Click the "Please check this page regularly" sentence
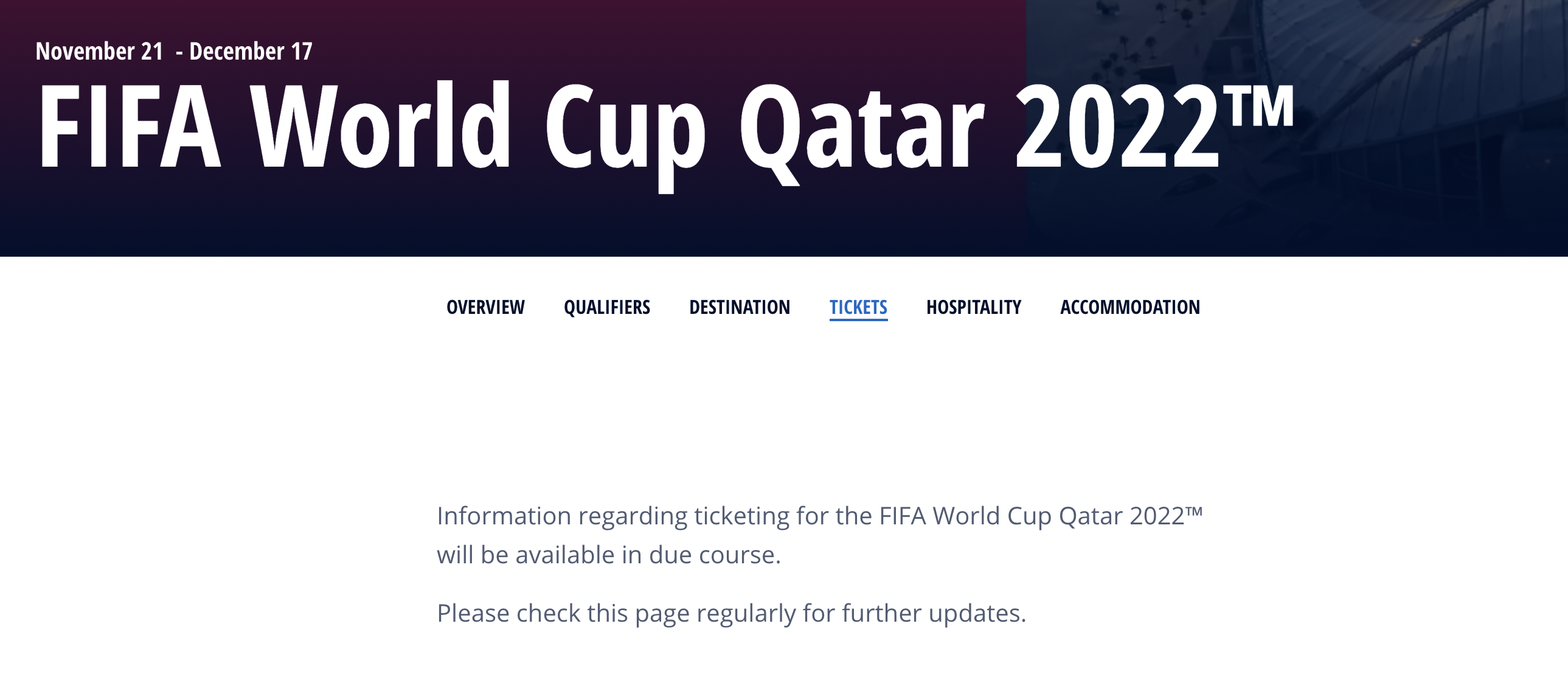The width and height of the screenshot is (1568, 674). click(731, 613)
